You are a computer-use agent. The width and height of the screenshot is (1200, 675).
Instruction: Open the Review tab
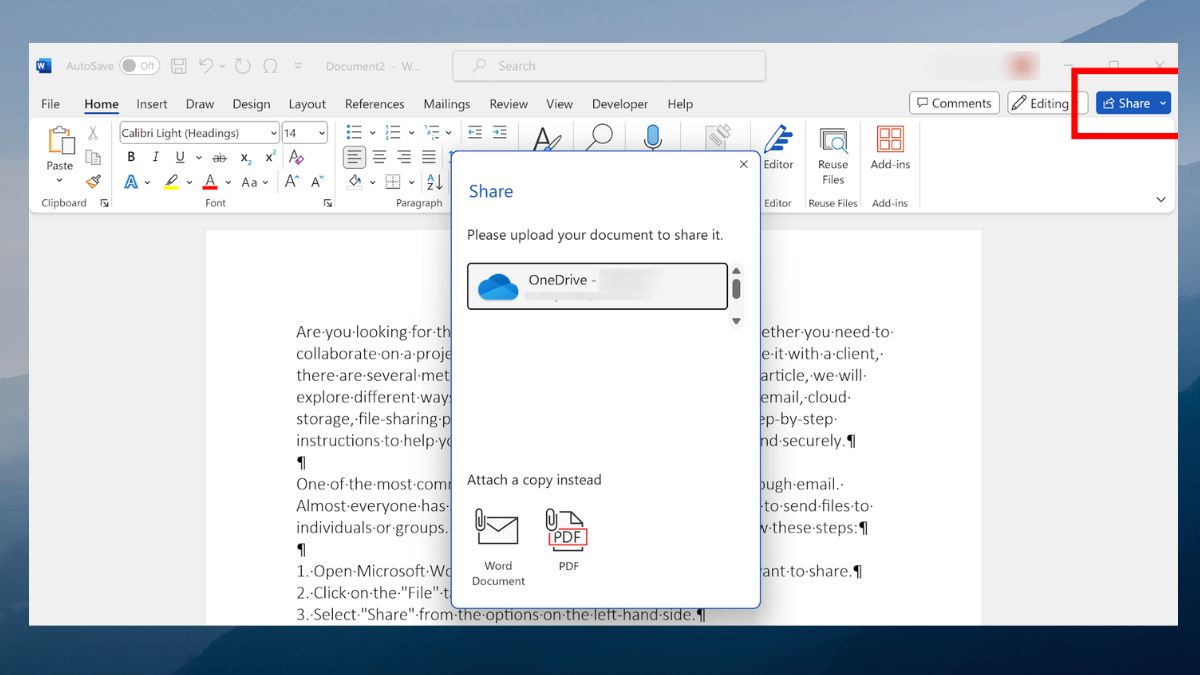click(508, 104)
